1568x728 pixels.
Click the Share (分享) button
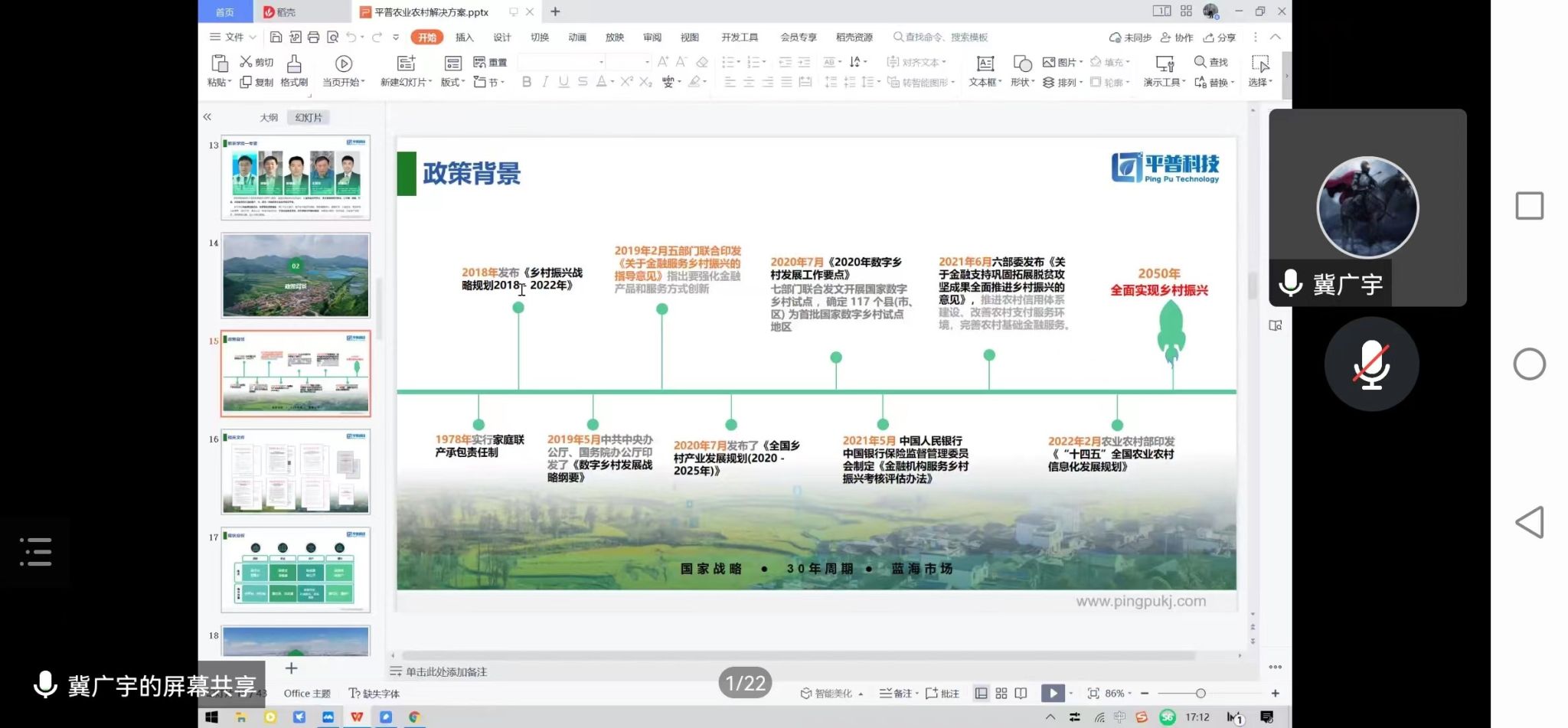tap(1220, 38)
